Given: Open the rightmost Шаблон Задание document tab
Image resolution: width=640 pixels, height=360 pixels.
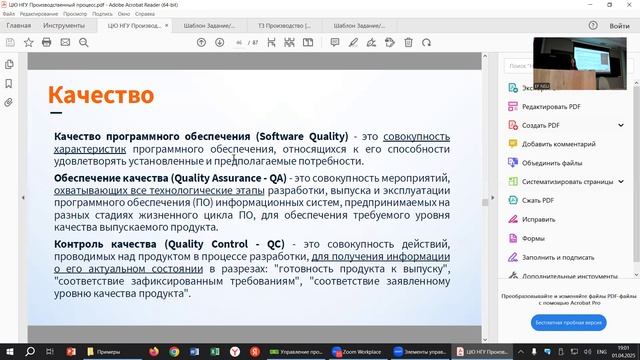Looking at the screenshot, I should coord(359,26).
